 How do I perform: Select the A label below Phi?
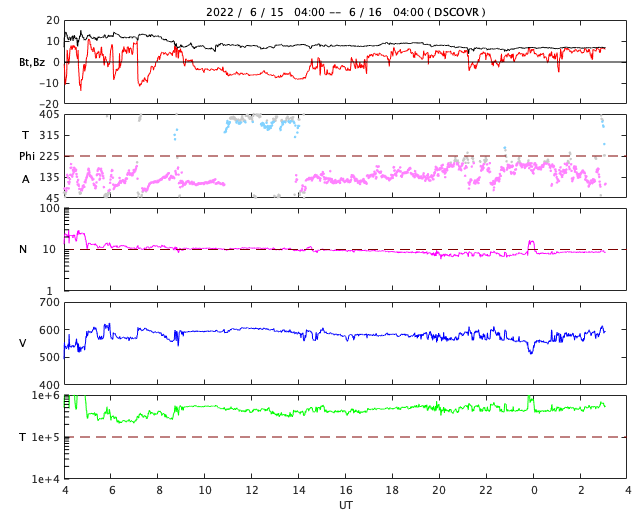click(x=26, y=179)
